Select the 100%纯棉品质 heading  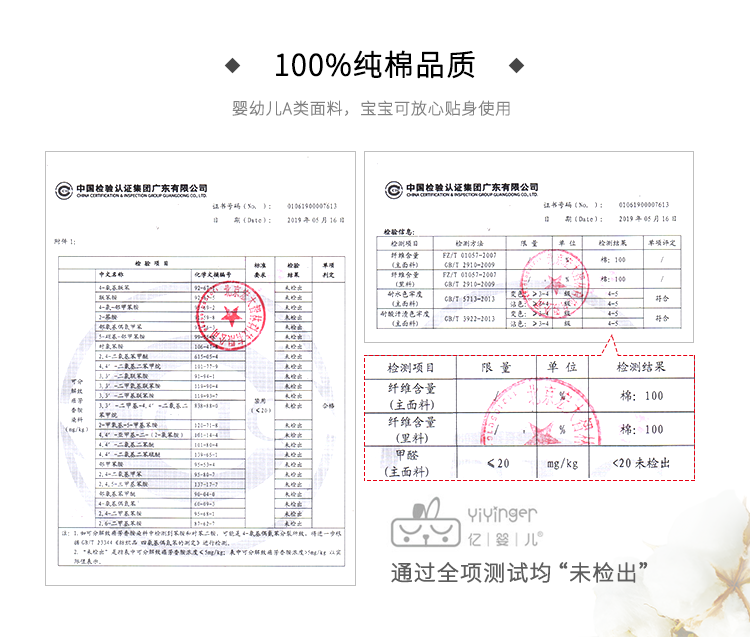[374, 66]
